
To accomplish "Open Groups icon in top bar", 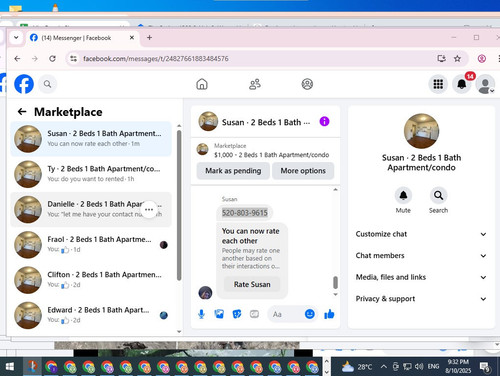I will [307, 84].
